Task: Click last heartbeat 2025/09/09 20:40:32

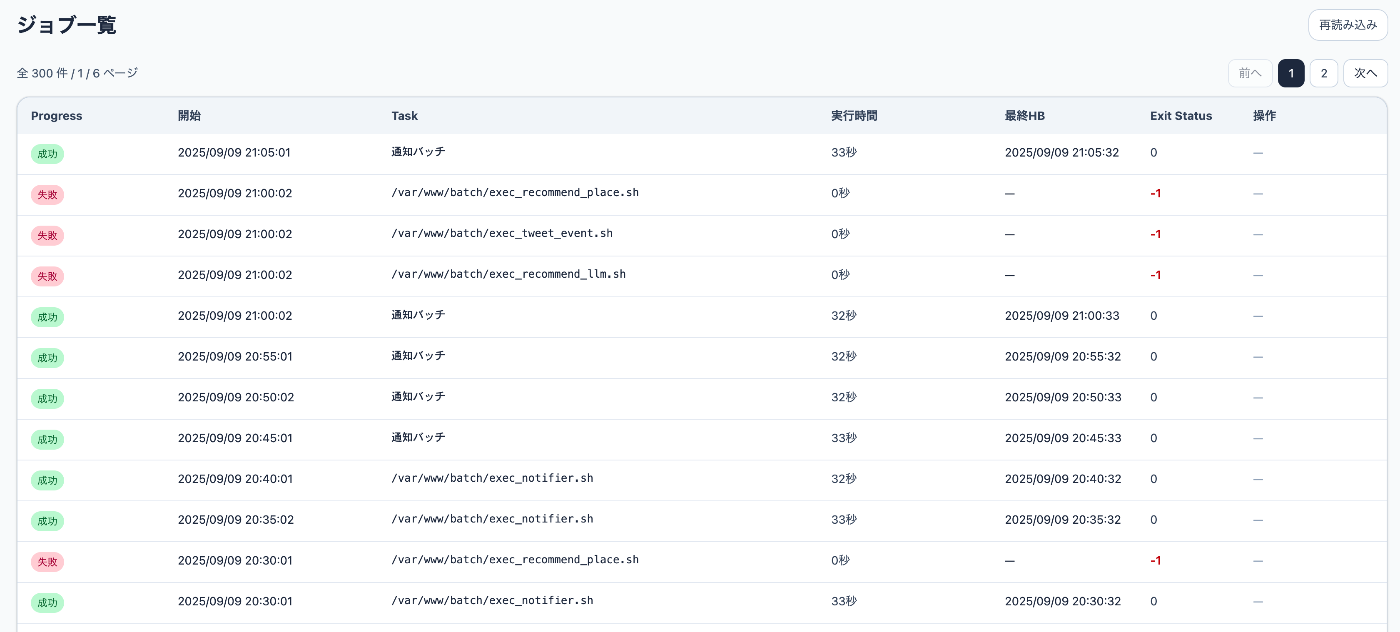Action: 1063,479
